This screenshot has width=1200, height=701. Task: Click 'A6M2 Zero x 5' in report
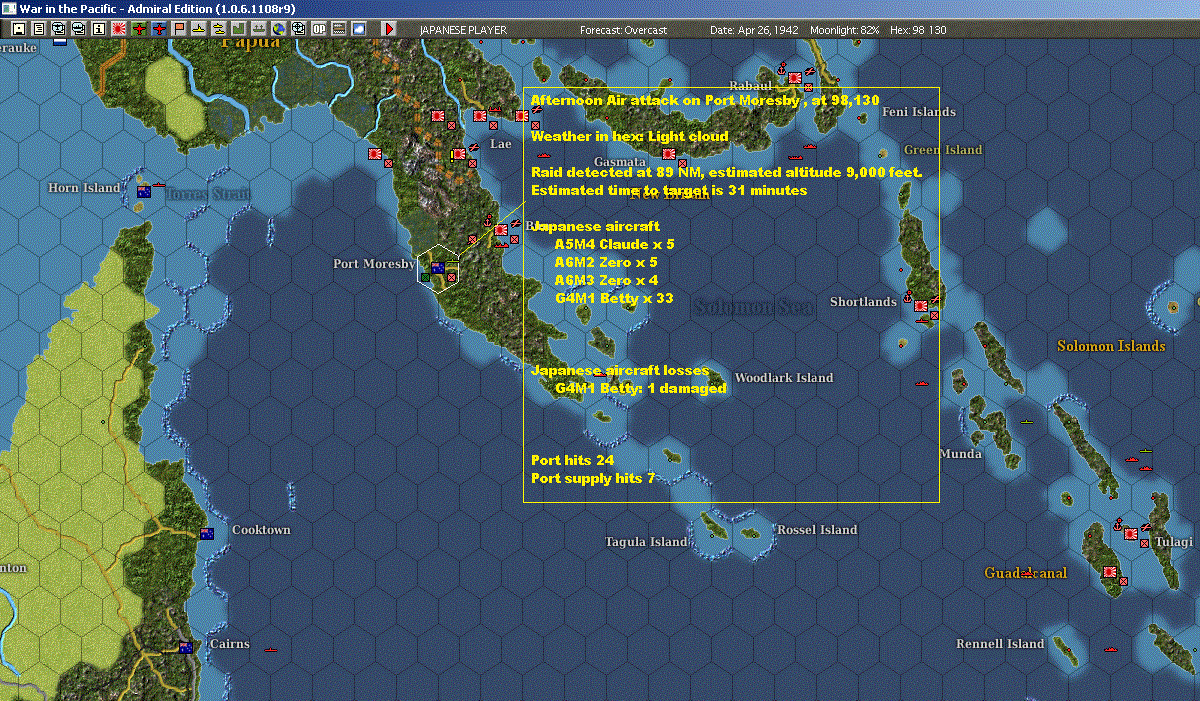click(x=606, y=262)
